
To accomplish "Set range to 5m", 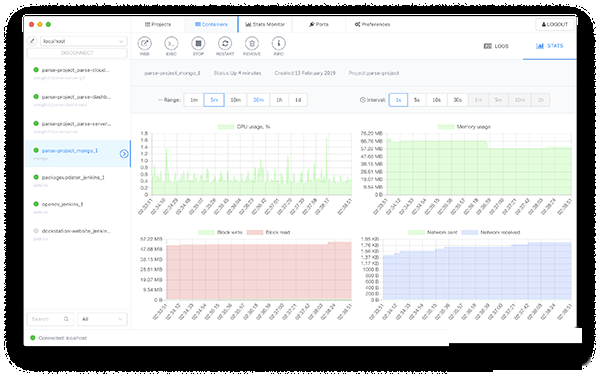I will 214,100.
